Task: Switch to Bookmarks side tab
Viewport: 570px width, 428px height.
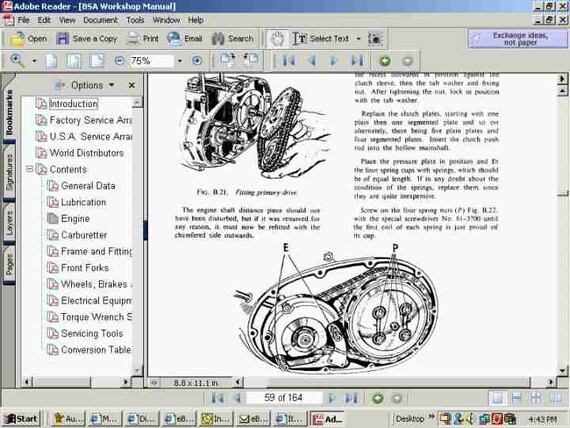Action: point(9,112)
